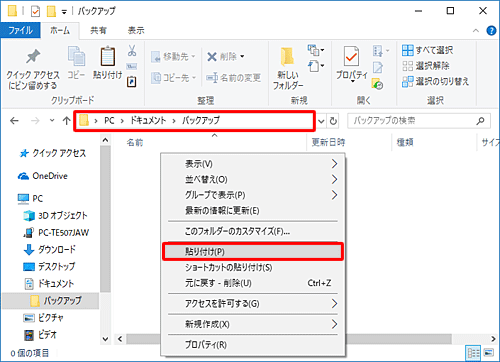This screenshot has height=362, width=500.
Task: Click the 名前 column header
Action: pyautogui.click(x=135, y=143)
